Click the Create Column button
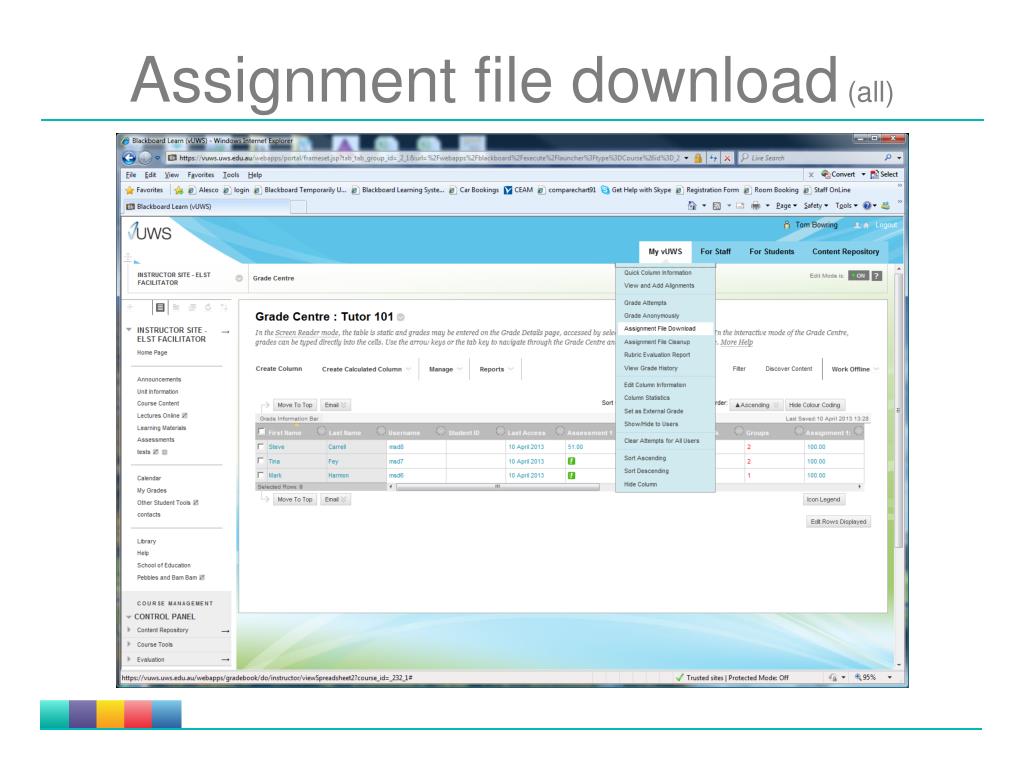 (279, 369)
